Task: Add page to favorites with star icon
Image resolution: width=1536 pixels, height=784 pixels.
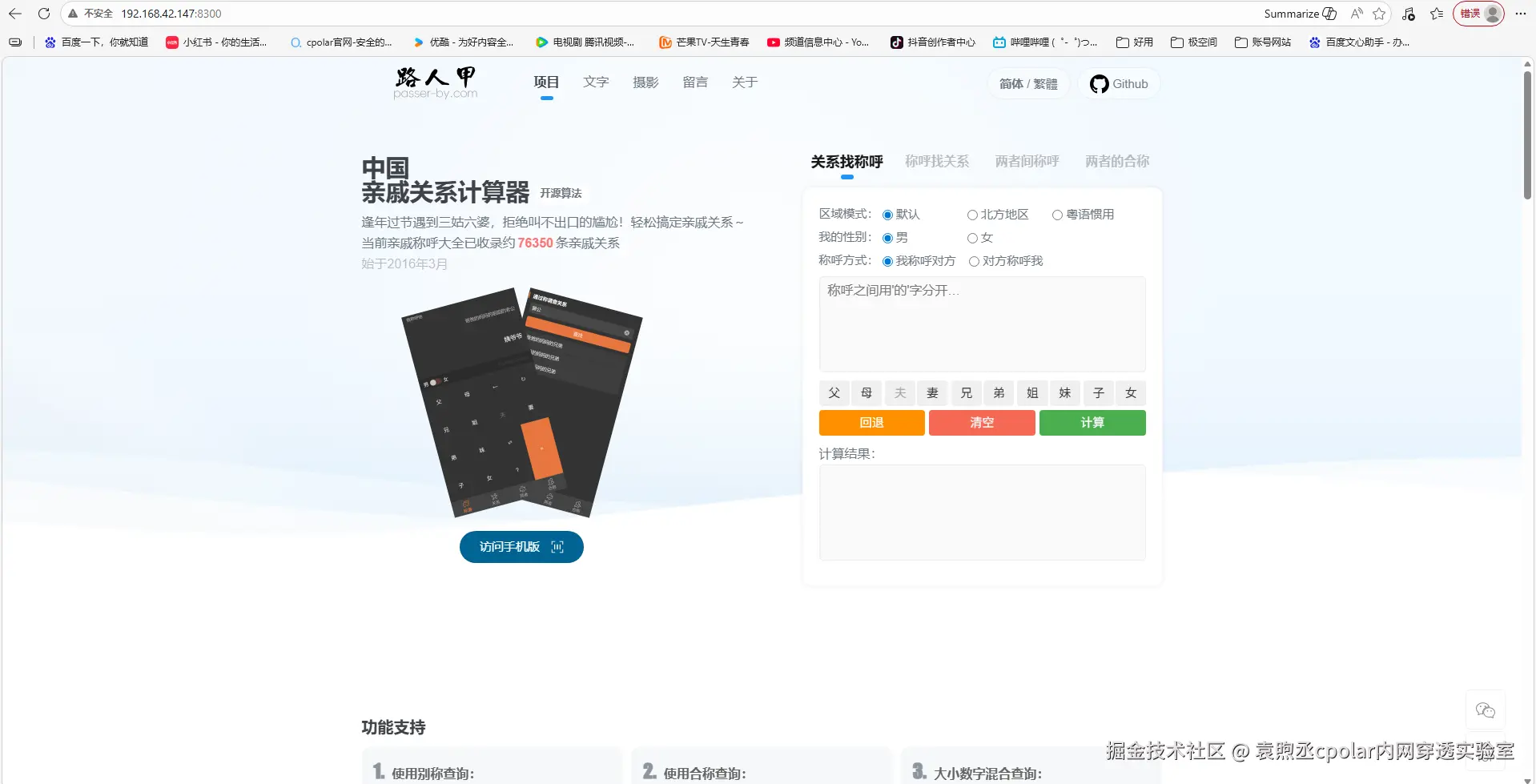Action: tap(1379, 14)
